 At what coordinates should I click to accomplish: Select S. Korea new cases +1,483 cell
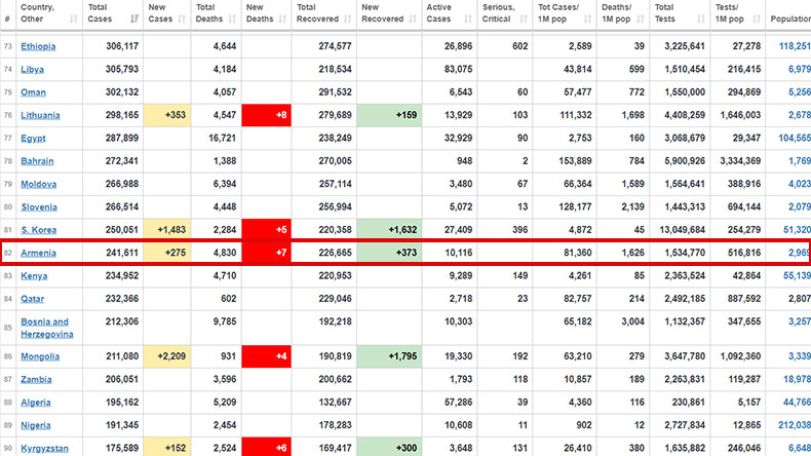click(167, 230)
